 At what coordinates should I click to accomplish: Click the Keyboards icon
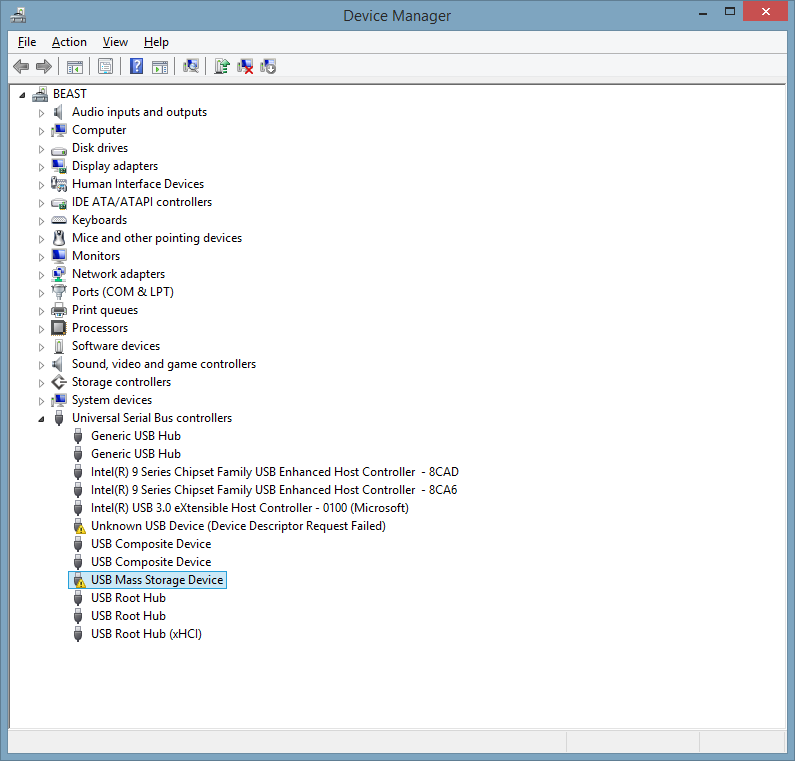pos(59,220)
